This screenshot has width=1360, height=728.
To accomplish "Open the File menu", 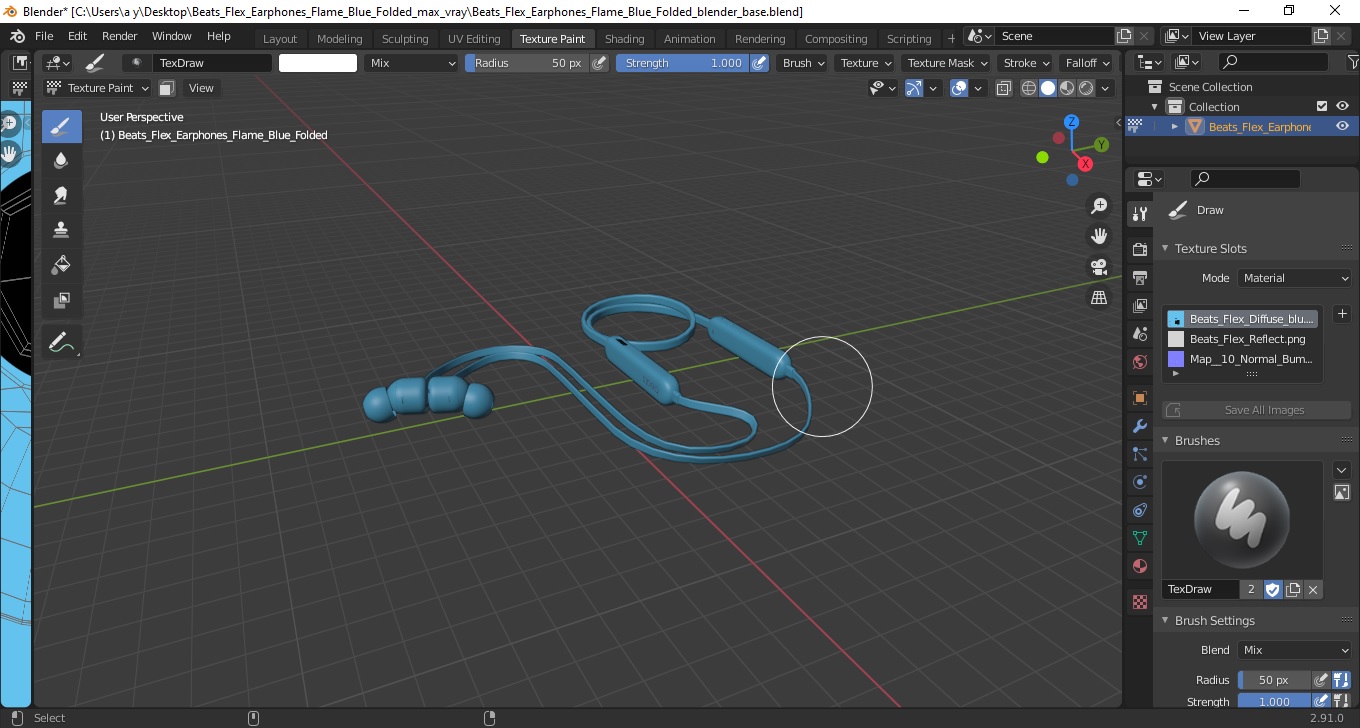I will 44,36.
